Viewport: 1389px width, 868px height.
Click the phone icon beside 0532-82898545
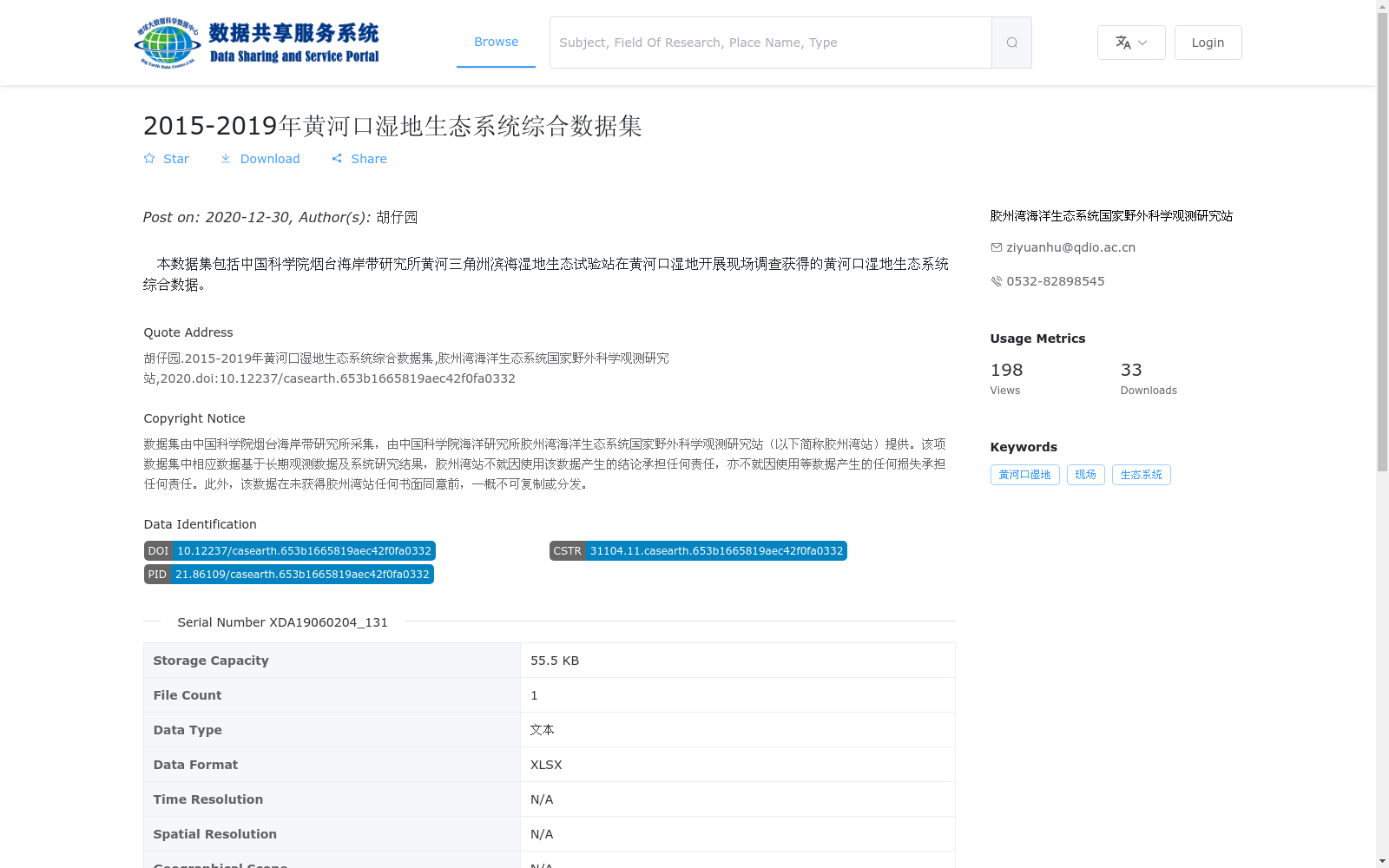coord(997,281)
